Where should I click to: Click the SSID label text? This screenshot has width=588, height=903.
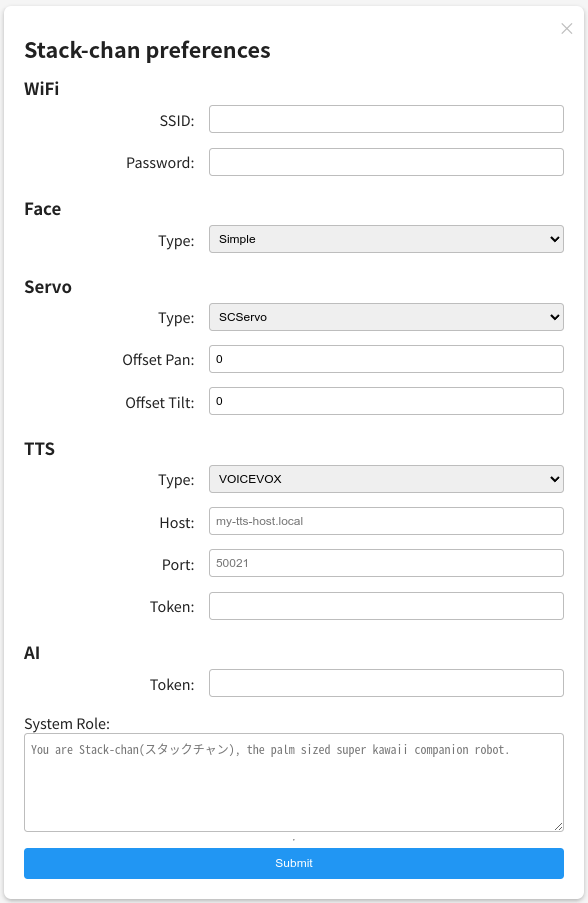(177, 121)
